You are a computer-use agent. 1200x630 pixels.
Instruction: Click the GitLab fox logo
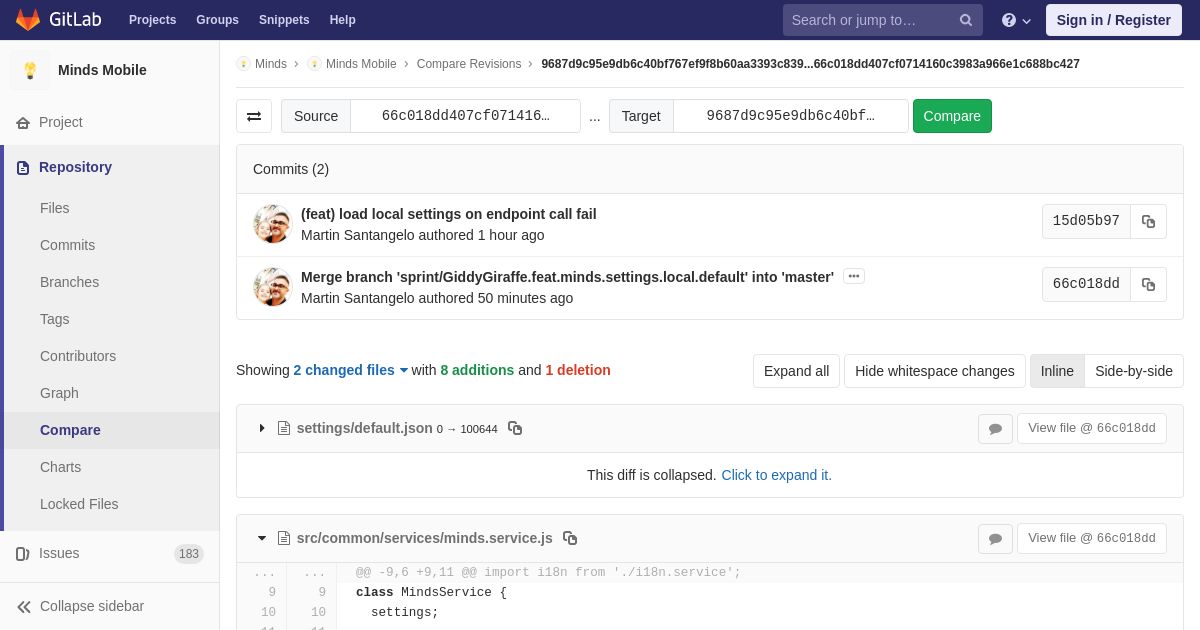pyautogui.click(x=28, y=20)
